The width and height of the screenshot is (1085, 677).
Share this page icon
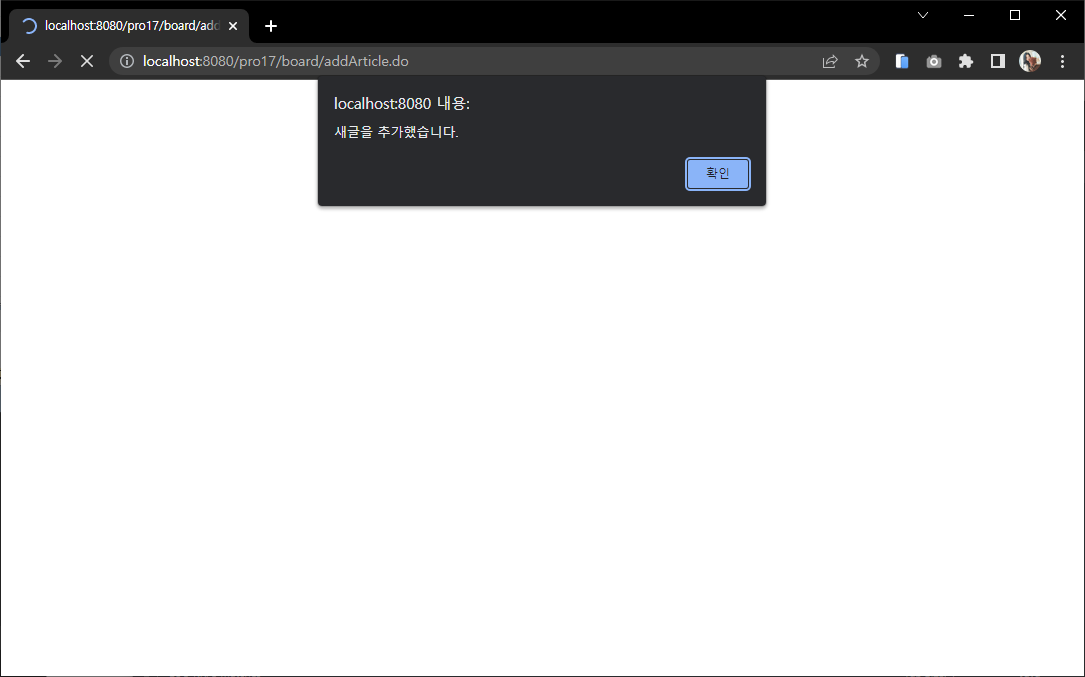pos(830,62)
